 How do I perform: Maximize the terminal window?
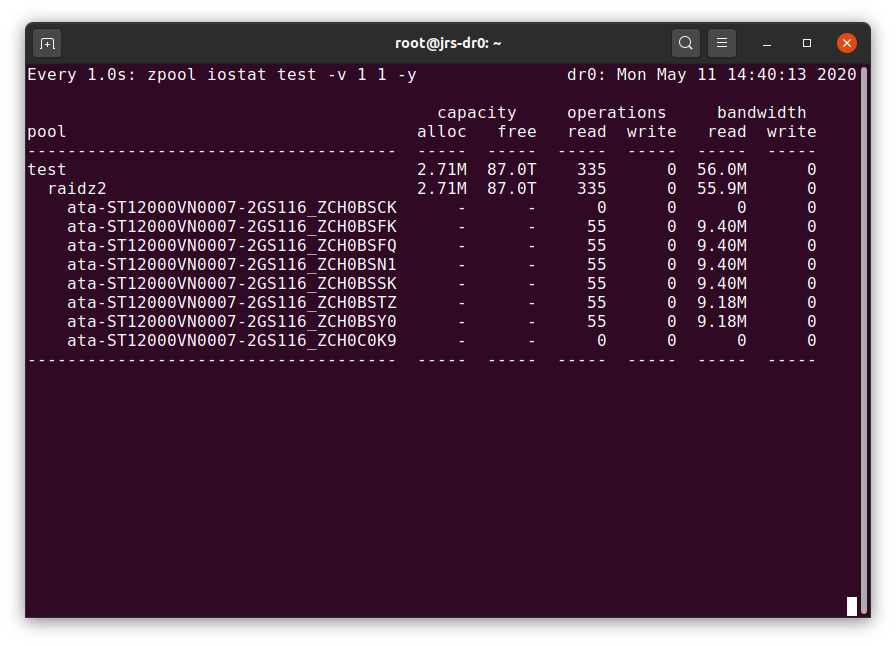tap(807, 43)
